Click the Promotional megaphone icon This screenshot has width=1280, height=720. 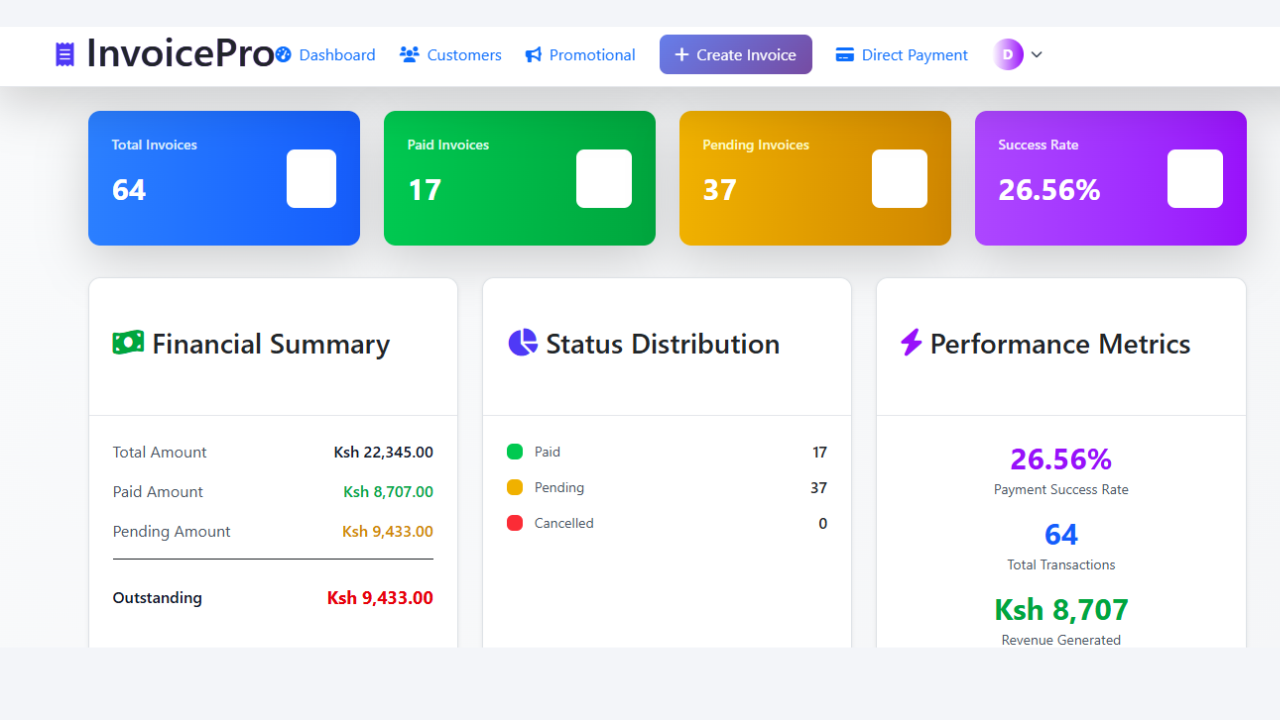pyautogui.click(x=533, y=55)
